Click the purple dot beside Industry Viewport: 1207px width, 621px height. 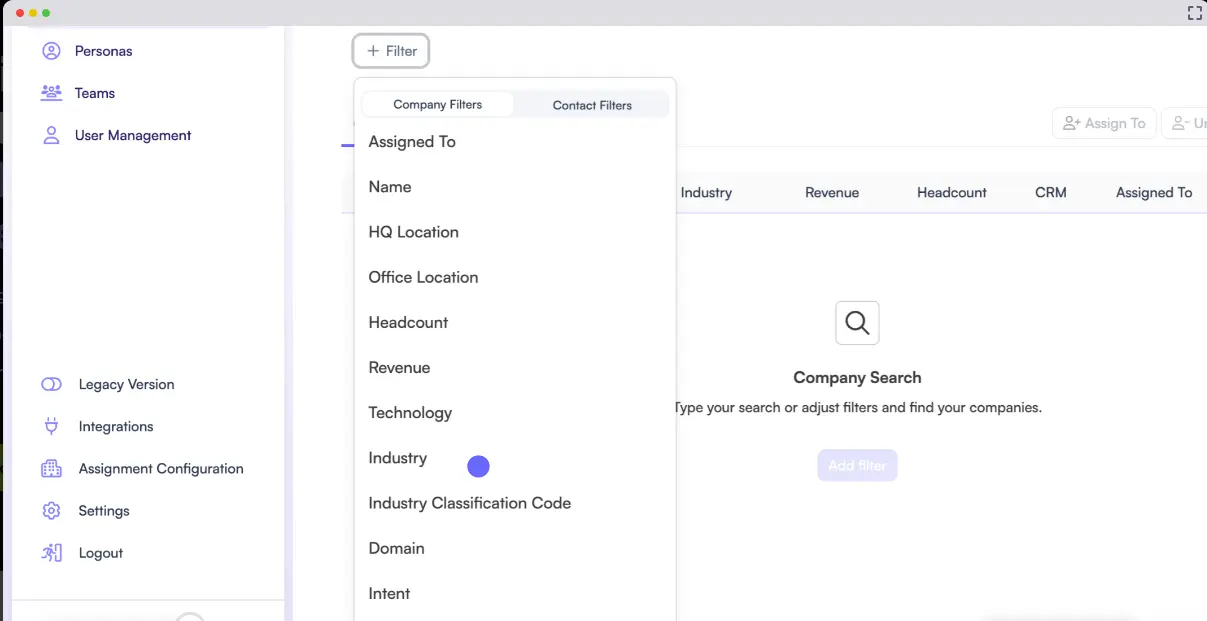coord(478,465)
